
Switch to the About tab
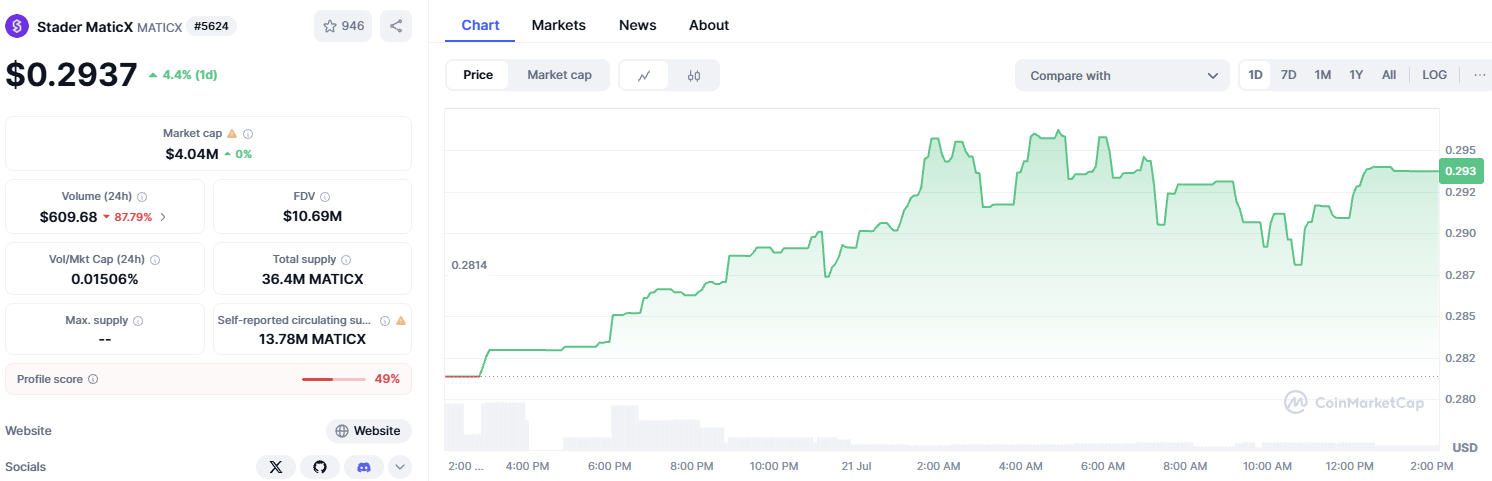coord(709,25)
